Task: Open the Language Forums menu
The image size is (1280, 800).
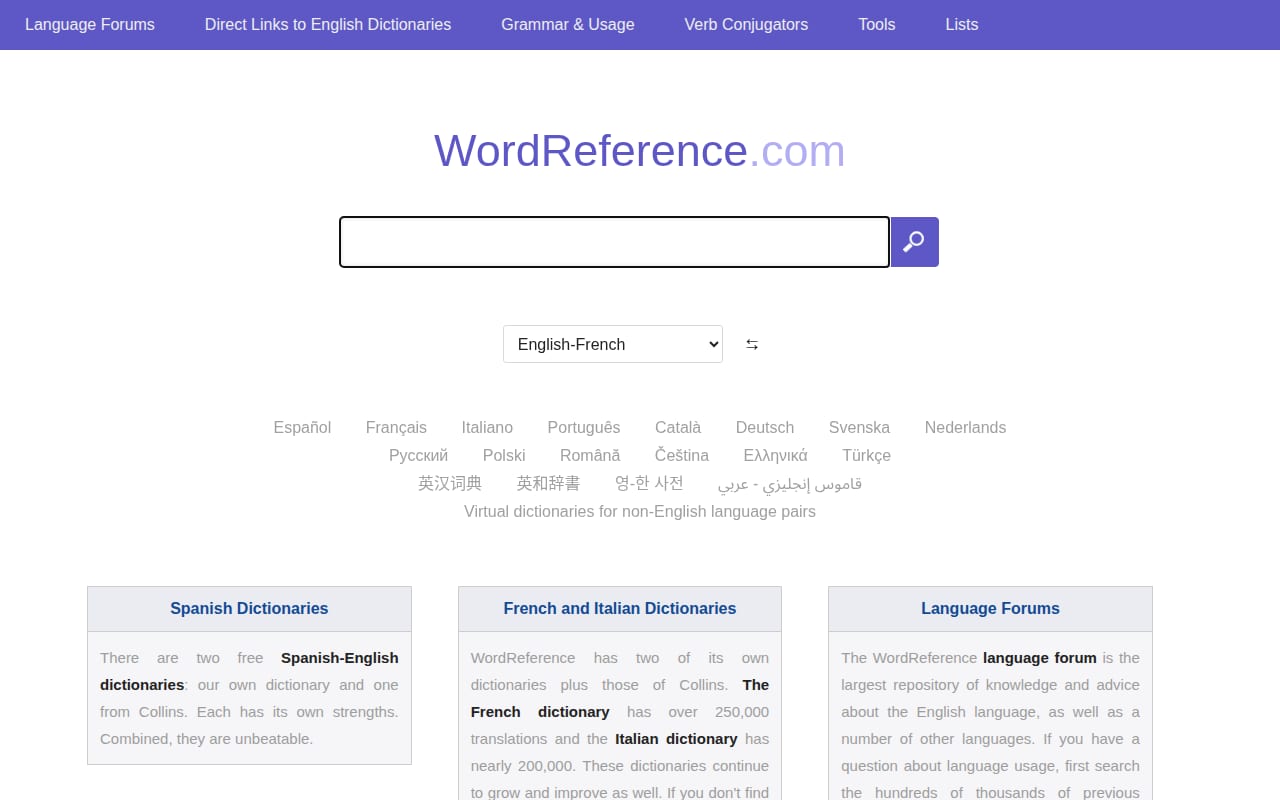Action: tap(90, 24)
